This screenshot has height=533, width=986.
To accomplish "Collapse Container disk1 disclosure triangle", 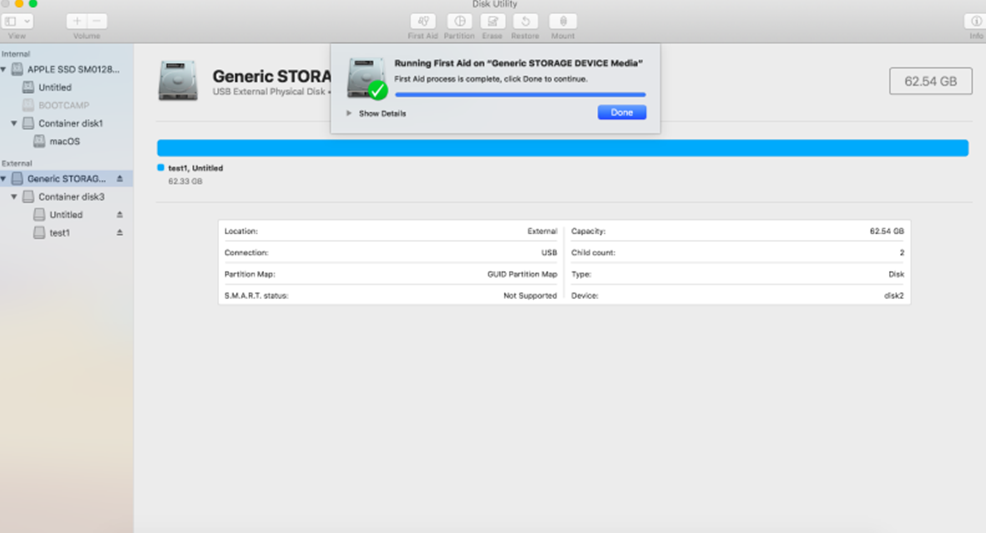I will [x=14, y=123].
